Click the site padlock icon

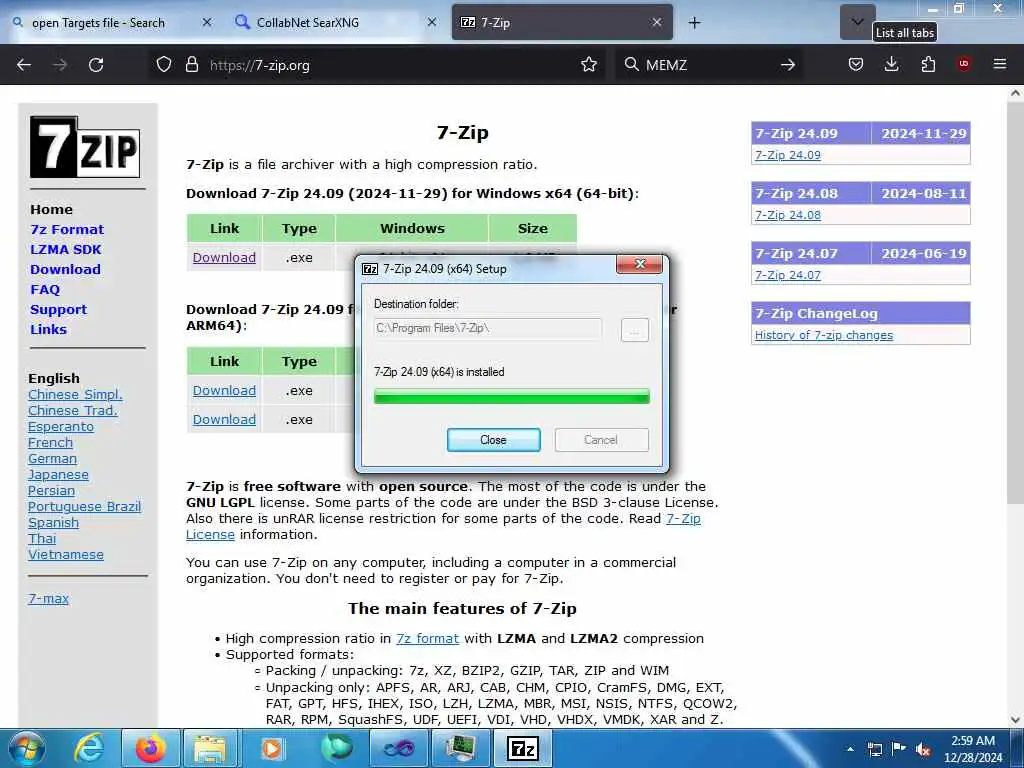tap(191, 65)
